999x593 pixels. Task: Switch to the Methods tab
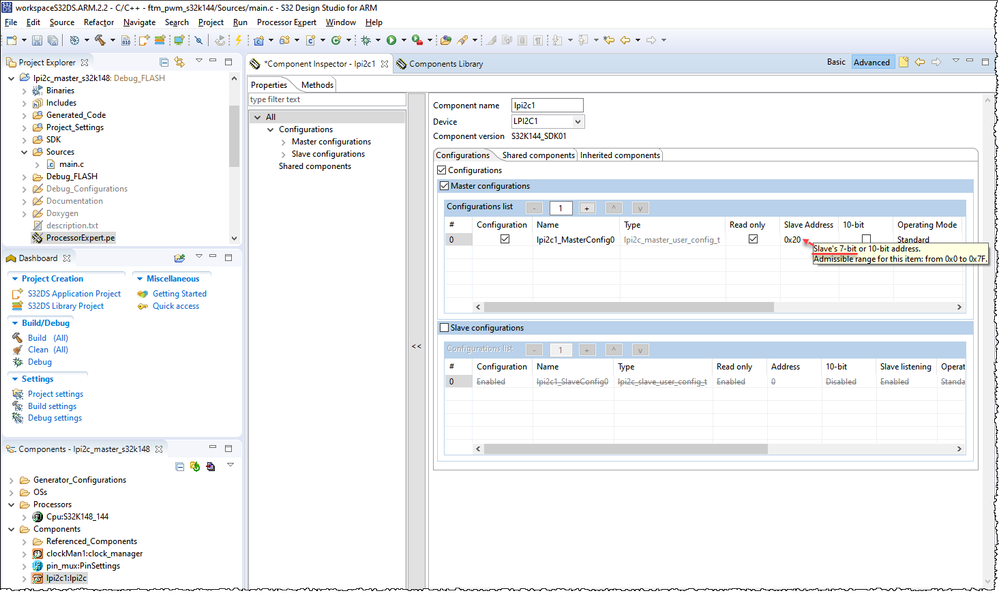pos(317,85)
